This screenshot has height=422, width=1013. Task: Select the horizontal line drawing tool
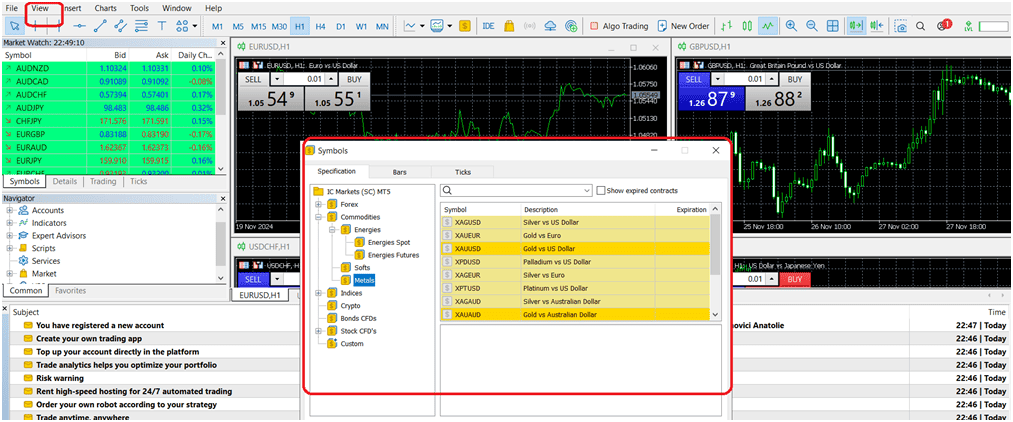pos(79,26)
